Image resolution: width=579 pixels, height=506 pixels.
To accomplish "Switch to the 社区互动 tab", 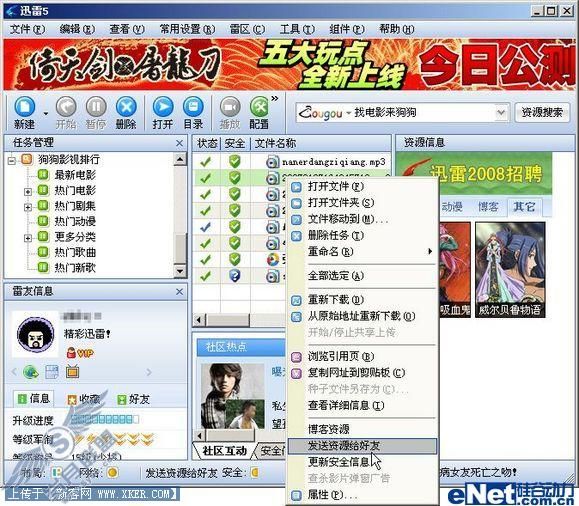I will 225,451.
